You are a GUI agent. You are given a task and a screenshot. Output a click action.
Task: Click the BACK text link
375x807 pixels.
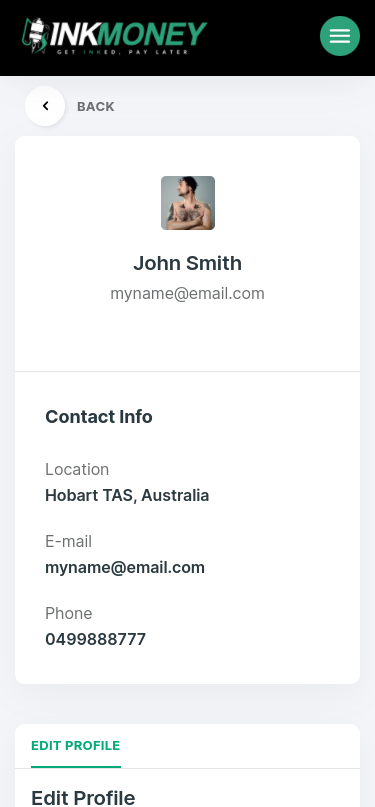(96, 107)
